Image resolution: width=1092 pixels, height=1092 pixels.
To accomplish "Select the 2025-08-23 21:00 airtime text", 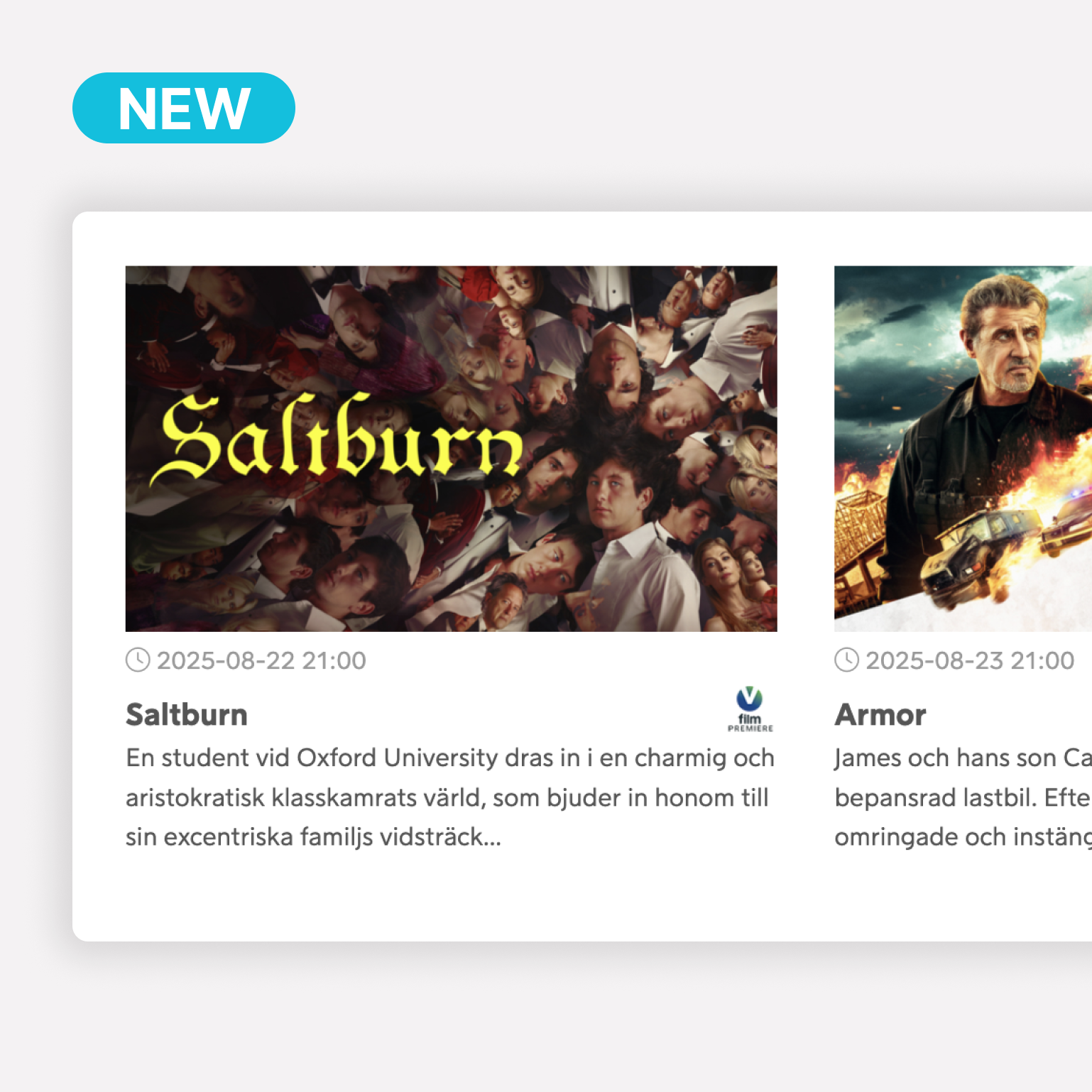I will [970, 661].
